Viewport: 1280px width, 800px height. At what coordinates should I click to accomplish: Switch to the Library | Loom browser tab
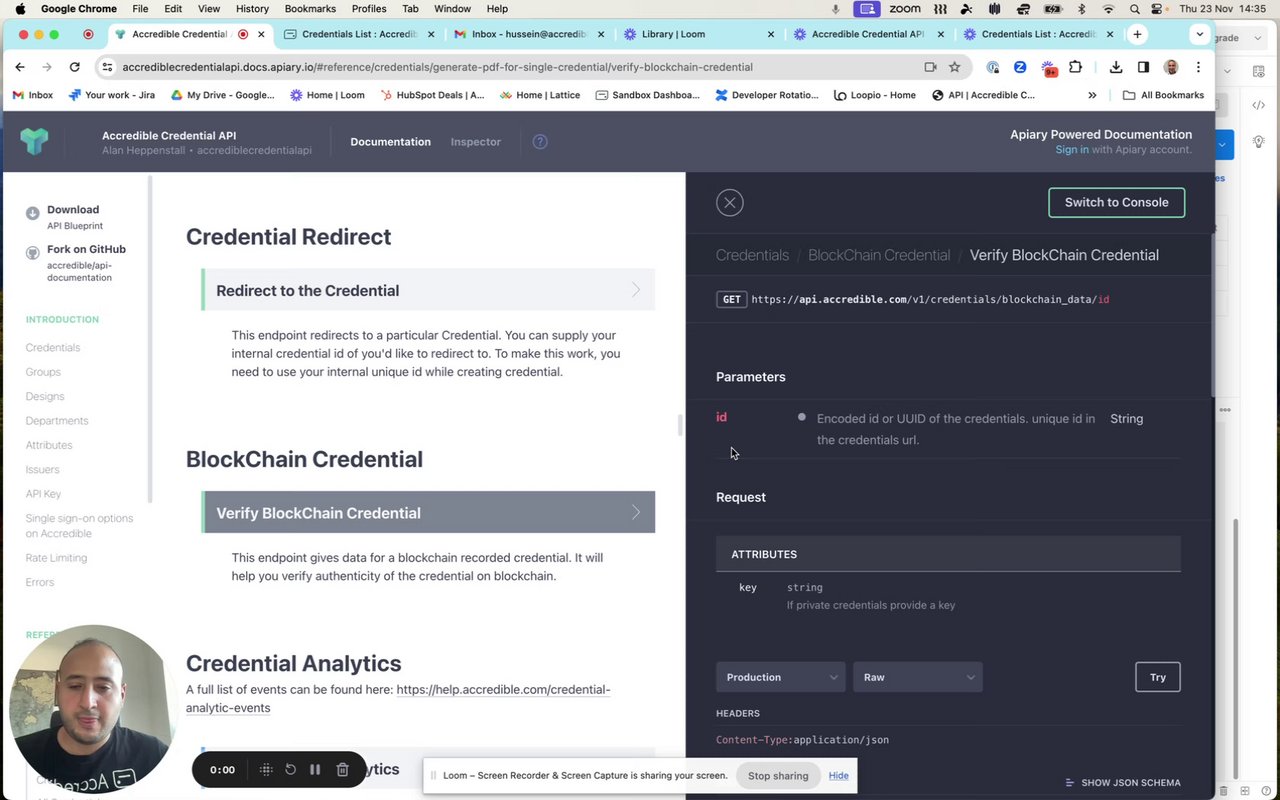(x=699, y=34)
